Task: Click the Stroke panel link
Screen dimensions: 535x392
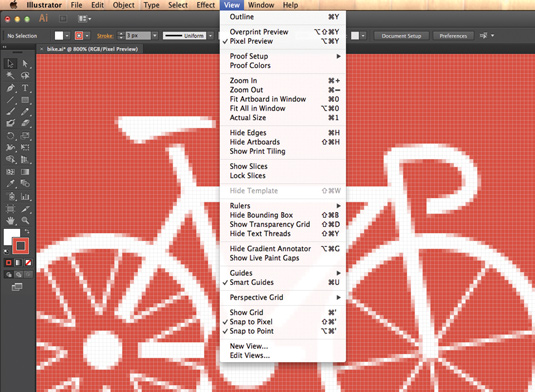Action: tap(105, 36)
